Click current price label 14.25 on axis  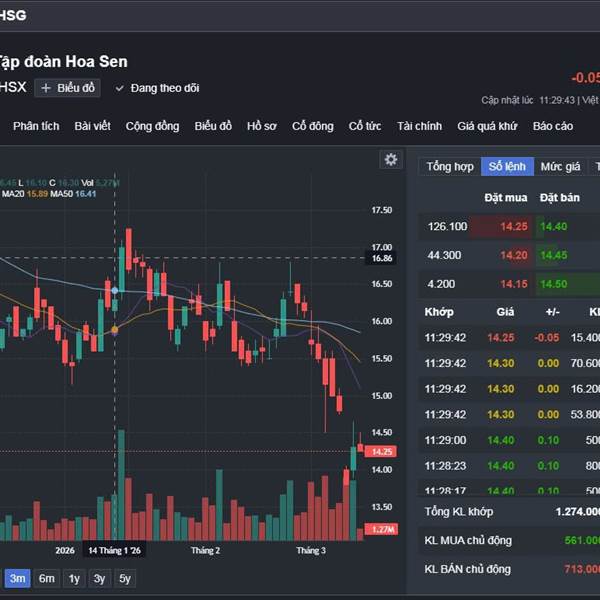[x=381, y=452]
